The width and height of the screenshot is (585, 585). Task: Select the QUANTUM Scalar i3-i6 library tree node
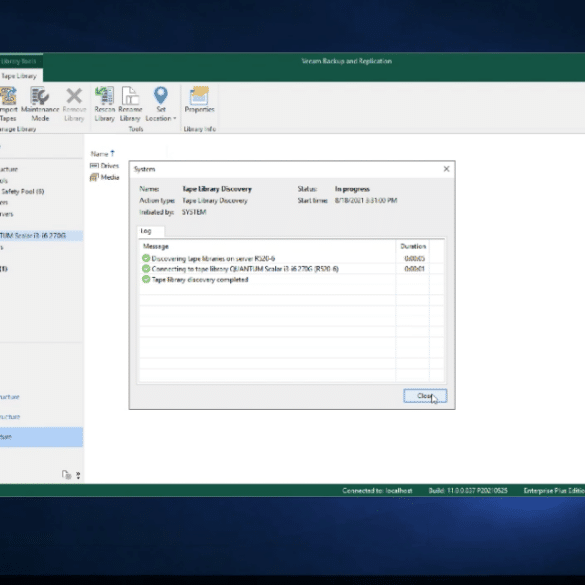41,235
